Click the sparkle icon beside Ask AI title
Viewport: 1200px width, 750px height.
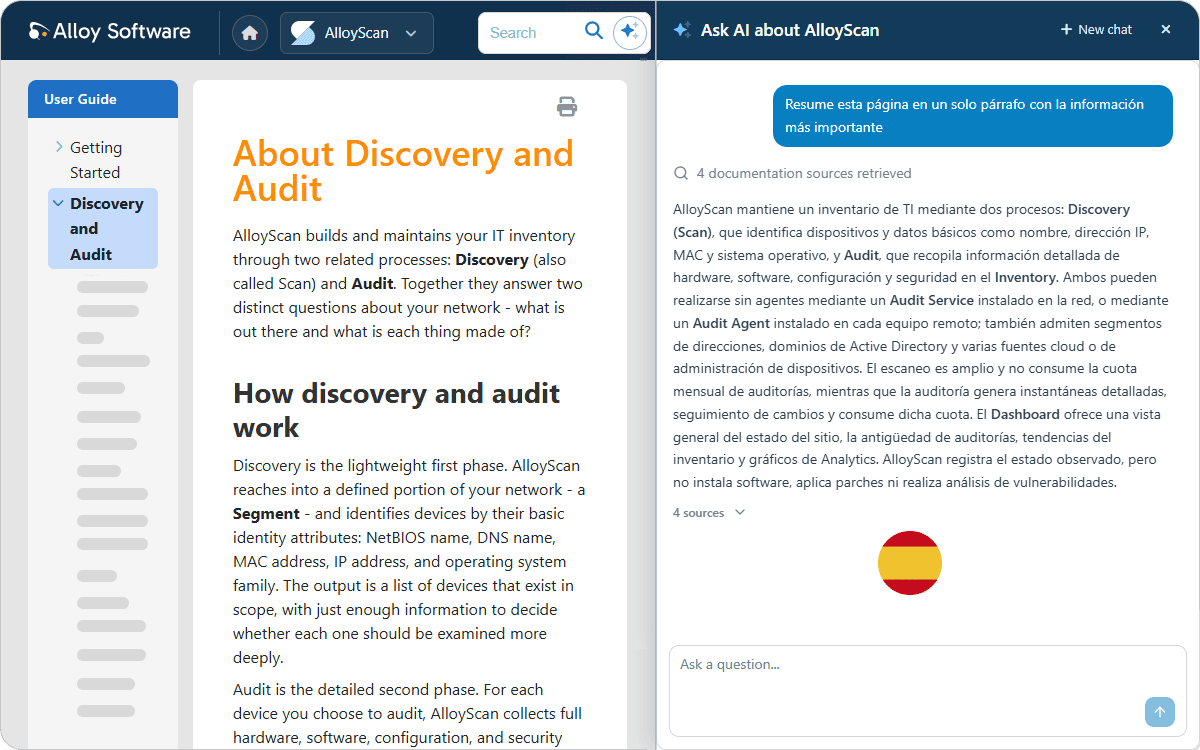tap(682, 30)
